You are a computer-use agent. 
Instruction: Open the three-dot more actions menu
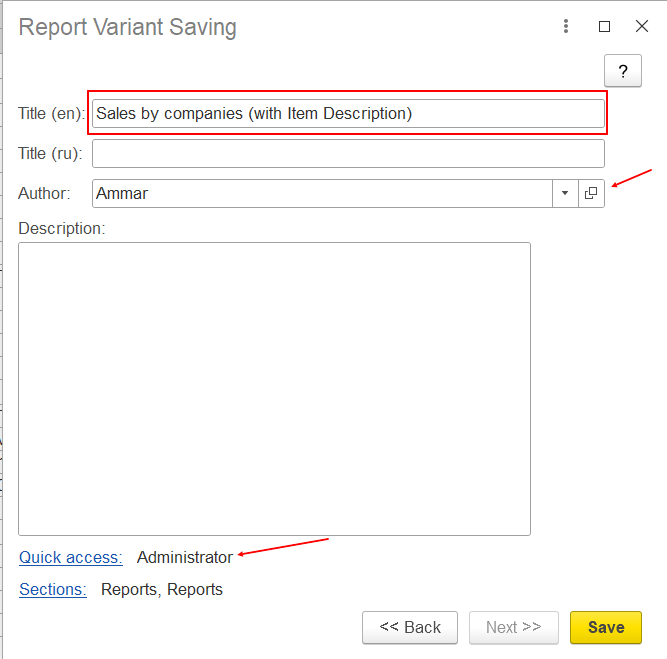click(566, 27)
